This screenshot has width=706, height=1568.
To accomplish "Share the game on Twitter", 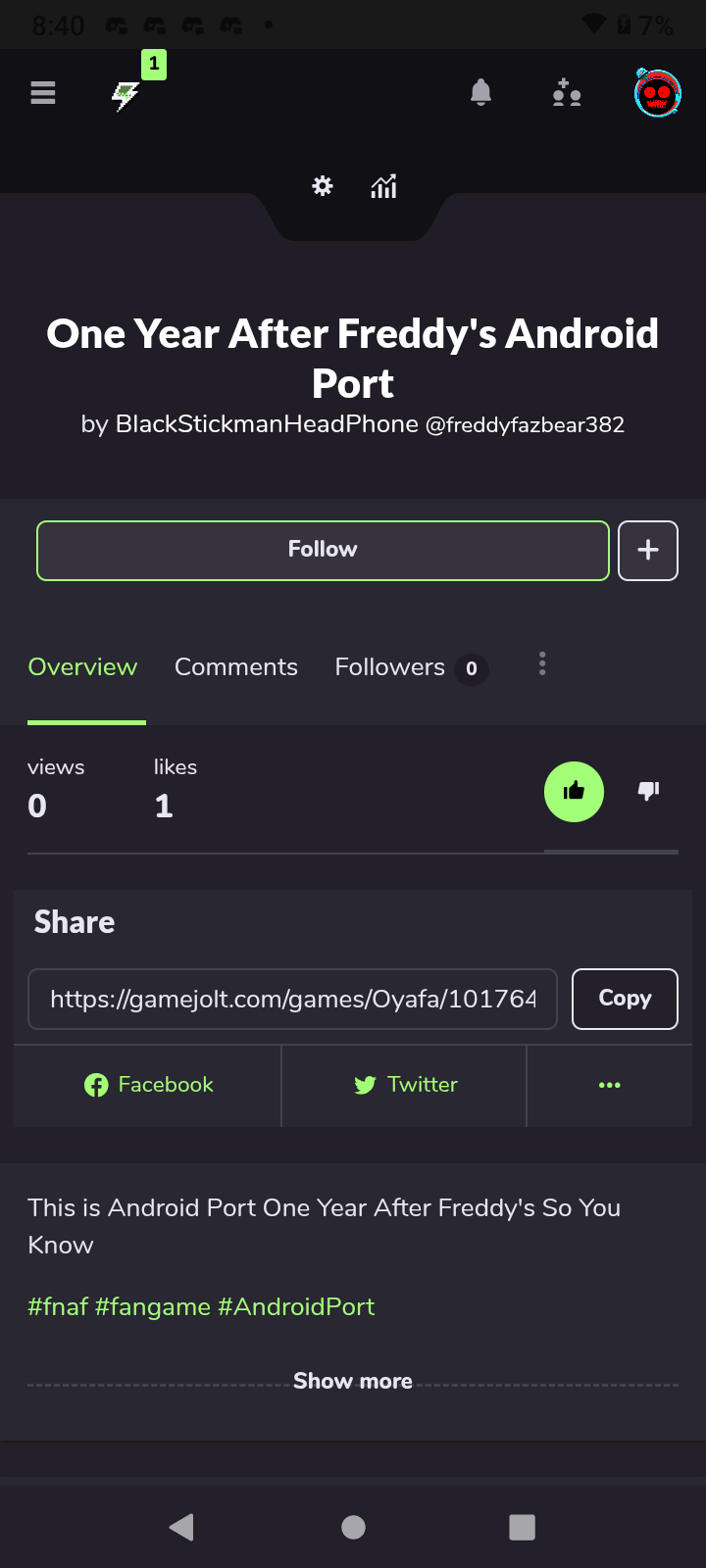I will [405, 1085].
